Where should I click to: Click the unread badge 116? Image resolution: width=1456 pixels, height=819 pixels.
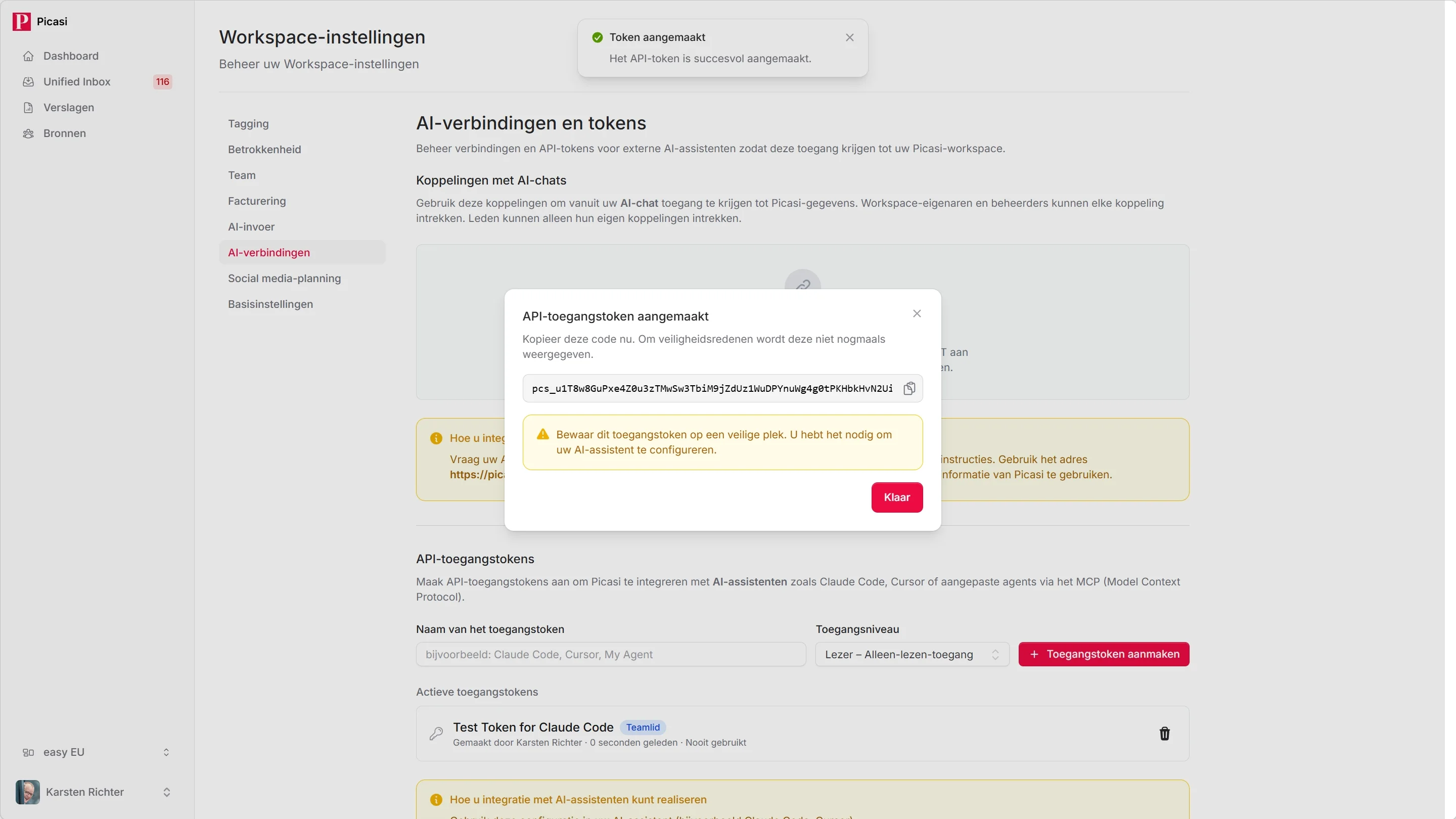[x=162, y=82]
